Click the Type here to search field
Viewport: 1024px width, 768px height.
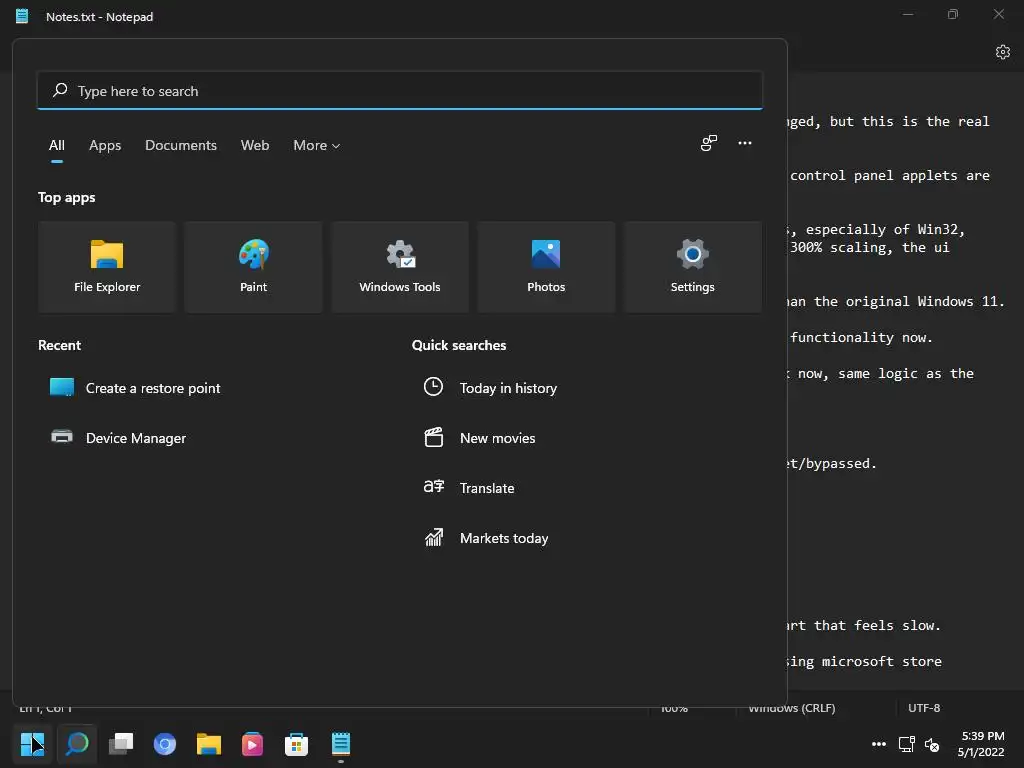pyautogui.click(x=400, y=90)
